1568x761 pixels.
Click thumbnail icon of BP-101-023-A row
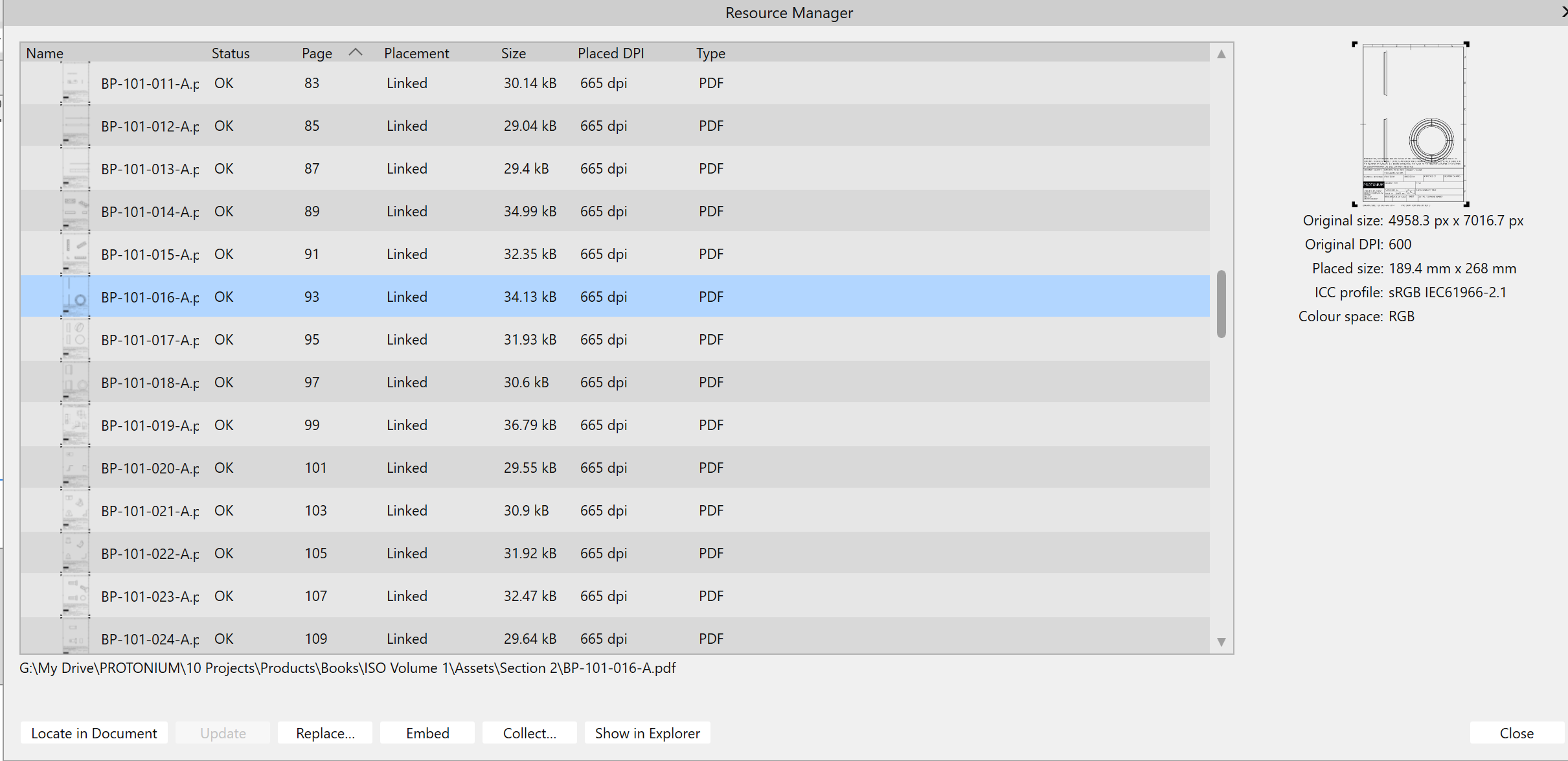[x=75, y=596]
